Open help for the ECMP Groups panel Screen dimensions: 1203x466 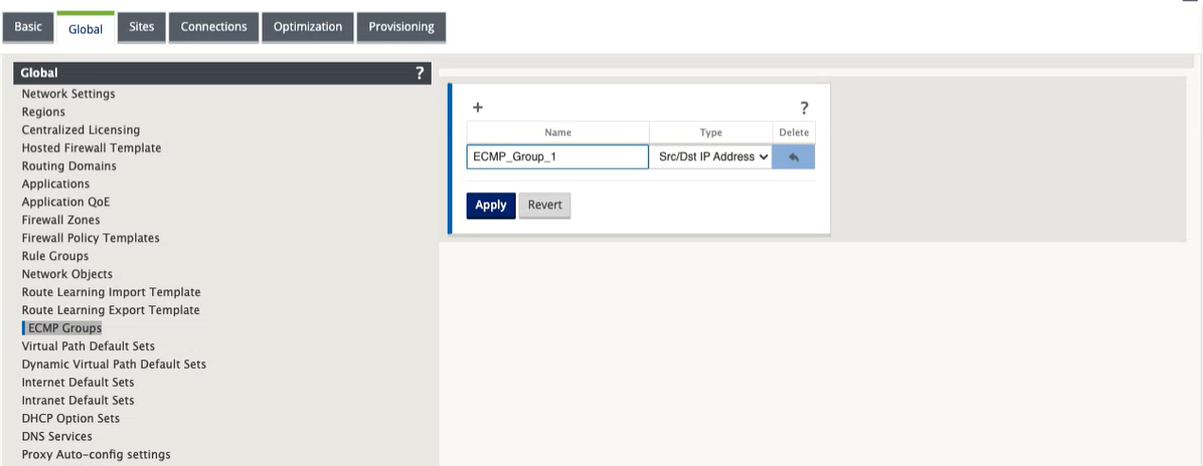click(x=804, y=108)
